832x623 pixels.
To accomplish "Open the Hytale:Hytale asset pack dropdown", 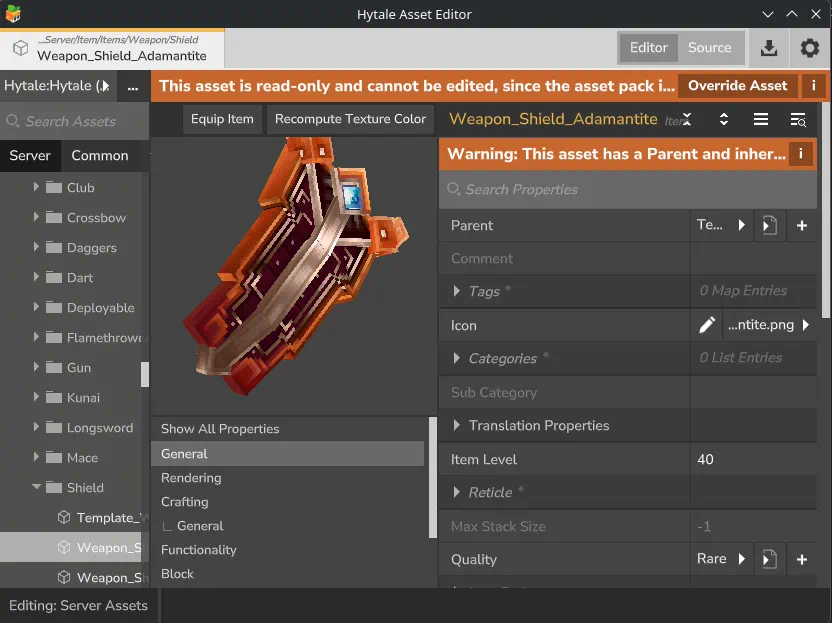I will tap(57, 86).
